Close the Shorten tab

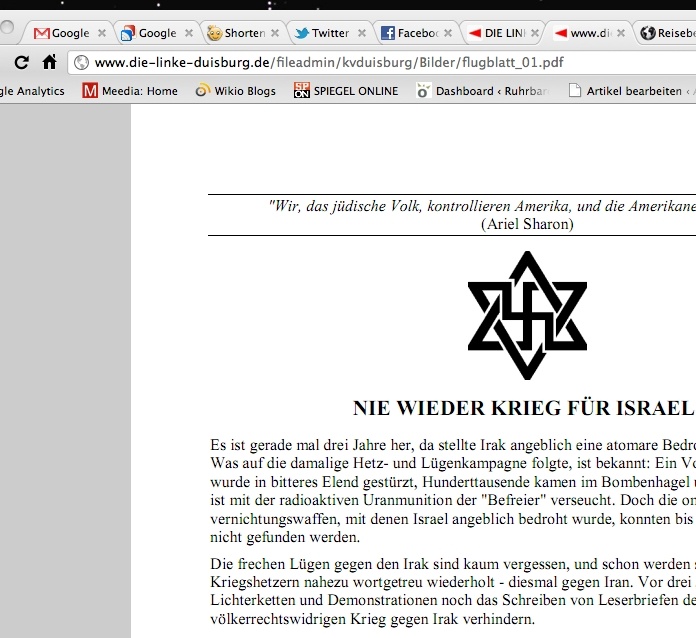pos(273,33)
